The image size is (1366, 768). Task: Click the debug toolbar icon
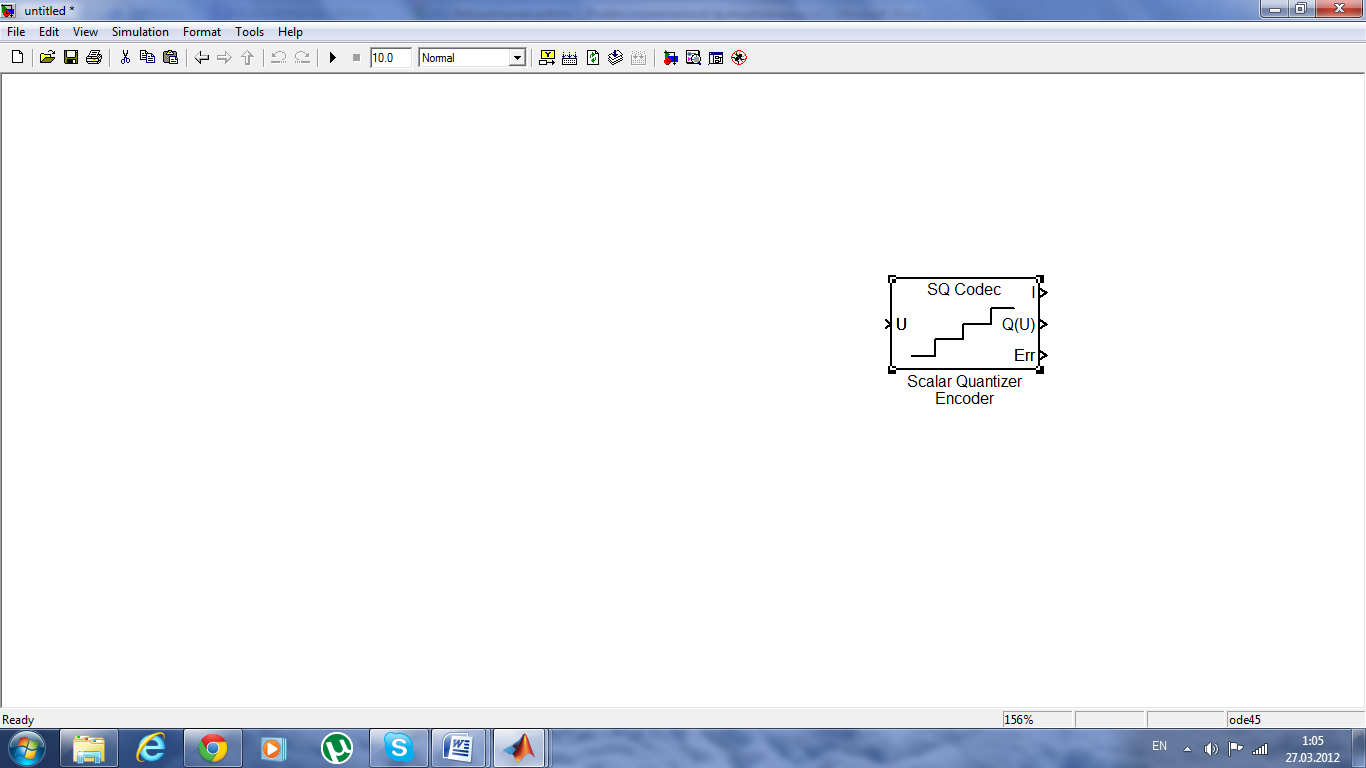click(739, 58)
